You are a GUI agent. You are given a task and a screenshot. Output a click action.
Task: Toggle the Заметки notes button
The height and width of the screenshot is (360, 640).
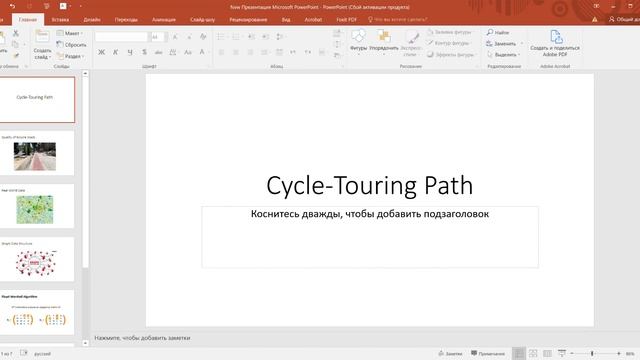(x=450, y=353)
